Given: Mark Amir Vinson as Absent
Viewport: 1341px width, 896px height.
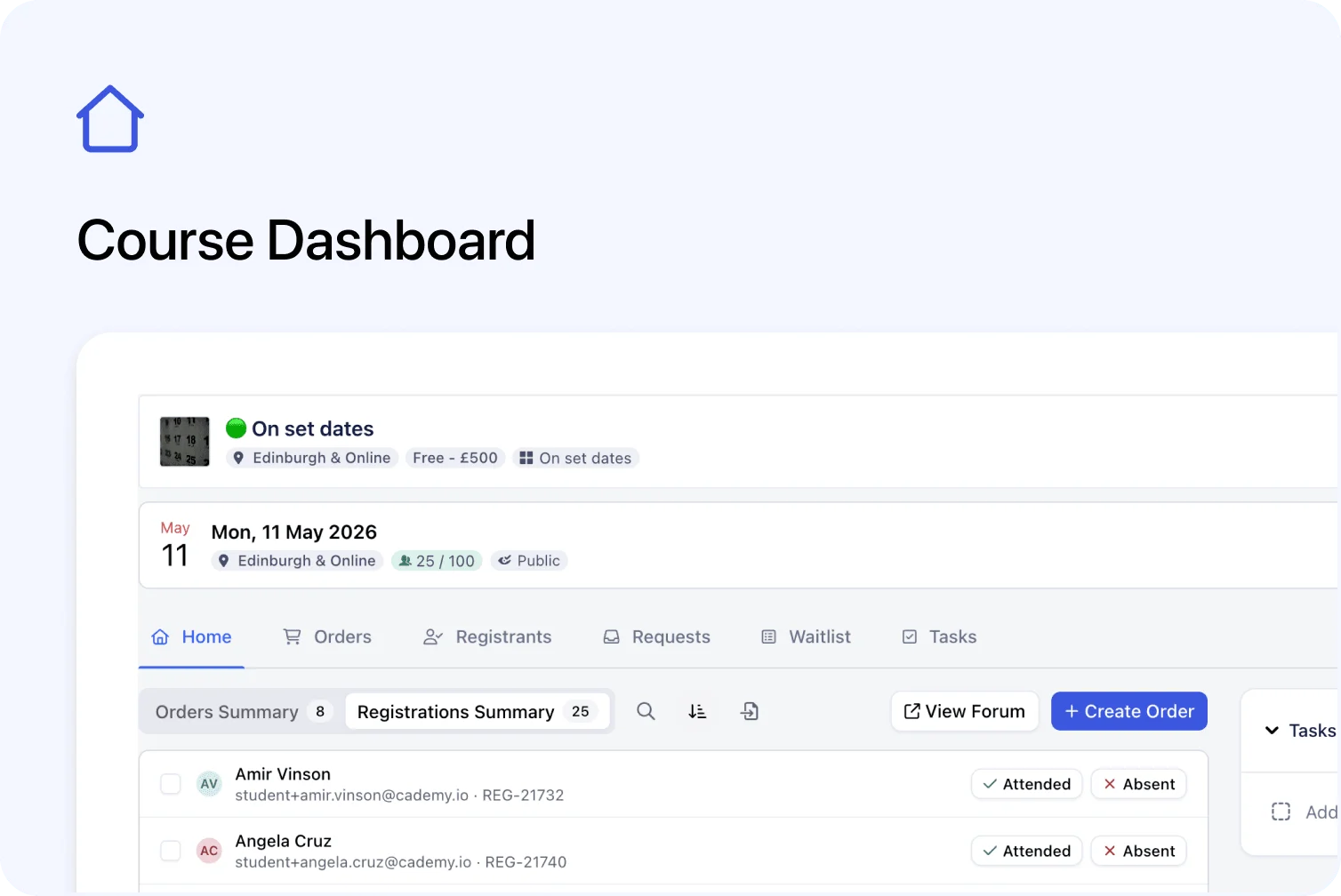Looking at the screenshot, I should tap(1139, 784).
